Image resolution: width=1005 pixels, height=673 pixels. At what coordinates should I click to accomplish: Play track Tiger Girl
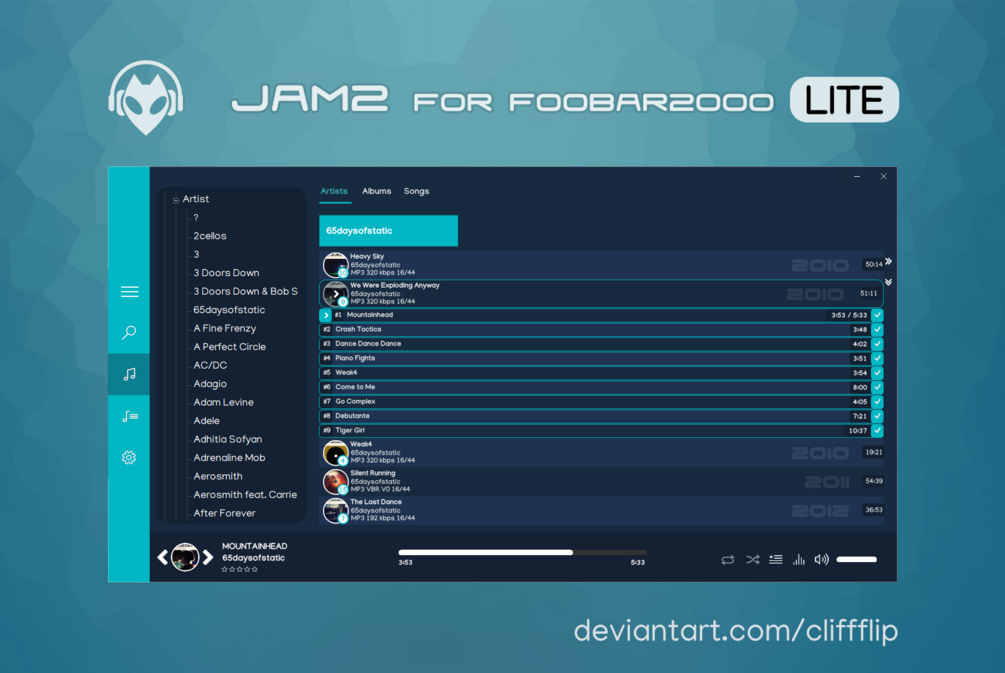(x=595, y=431)
